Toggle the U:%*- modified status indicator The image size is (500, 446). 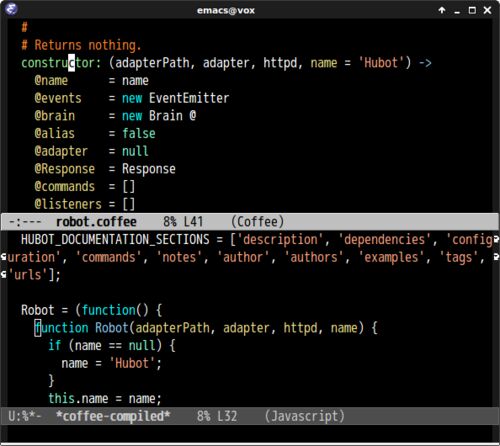point(25,416)
